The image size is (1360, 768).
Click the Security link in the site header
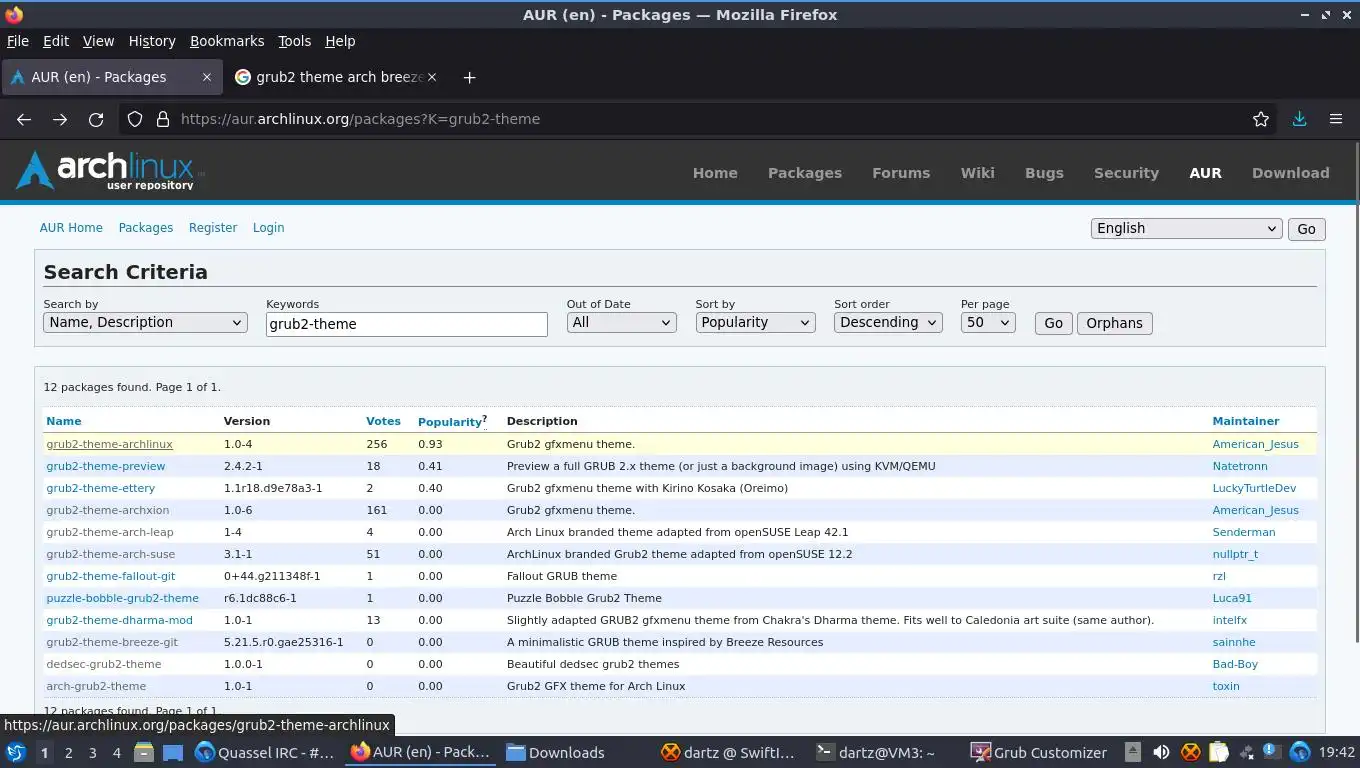click(x=1126, y=173)
